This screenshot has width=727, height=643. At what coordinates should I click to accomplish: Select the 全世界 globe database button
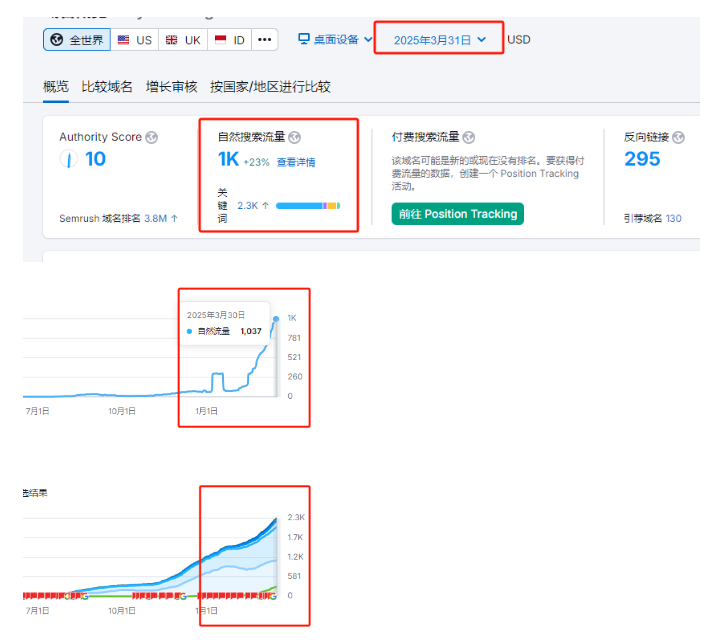pos(76,40)
